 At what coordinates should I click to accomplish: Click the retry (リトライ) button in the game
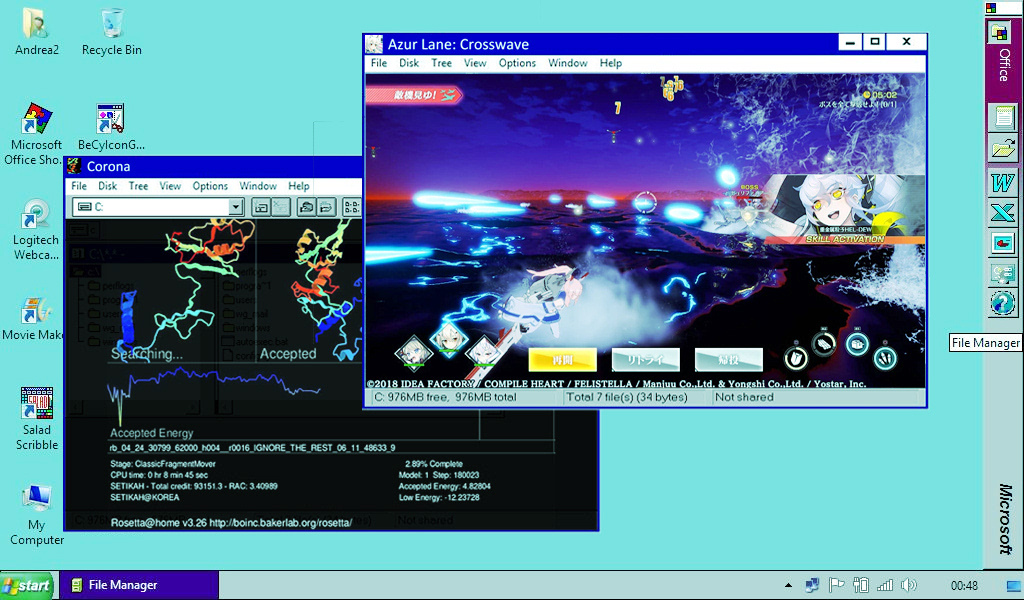(645, 360)
